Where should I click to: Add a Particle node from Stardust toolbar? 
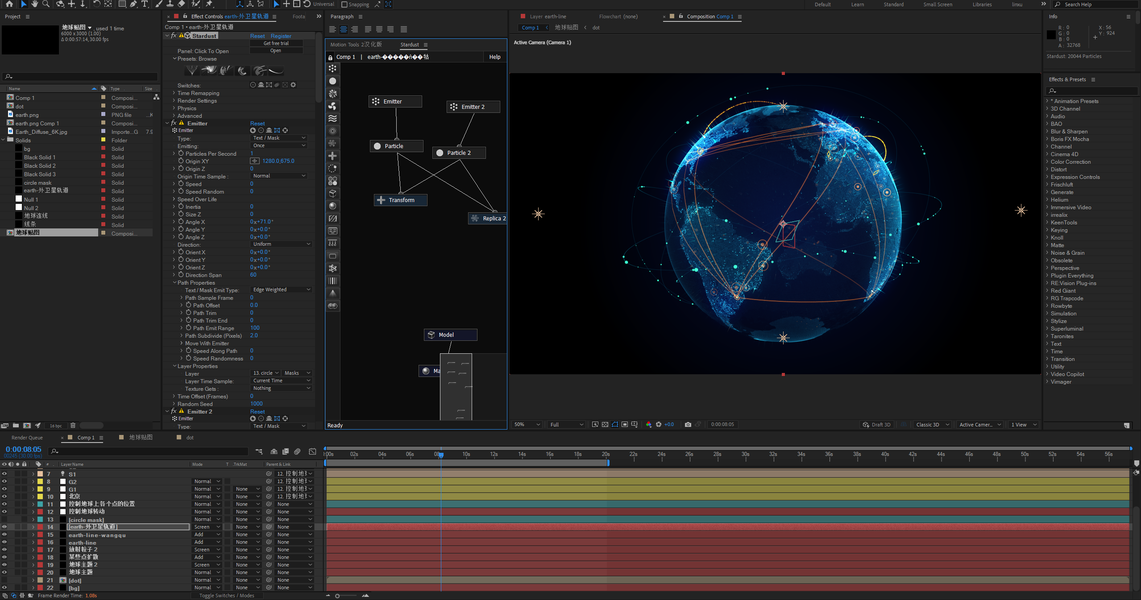pos(333,81)
